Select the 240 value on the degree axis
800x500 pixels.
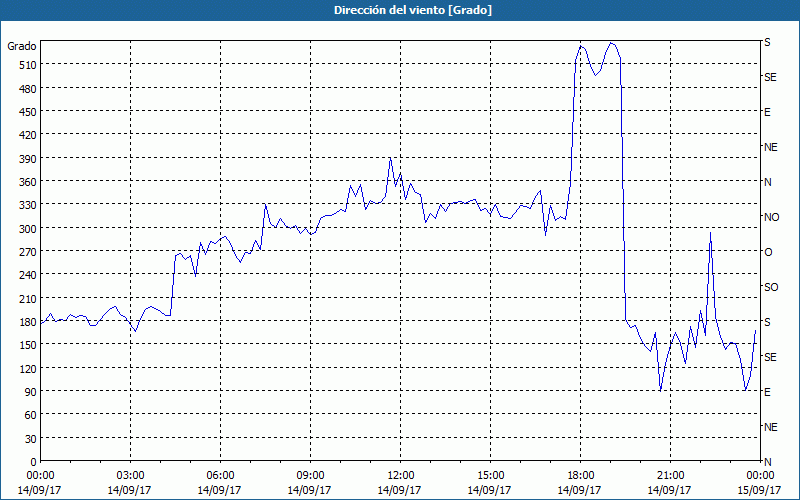(28, 275)
